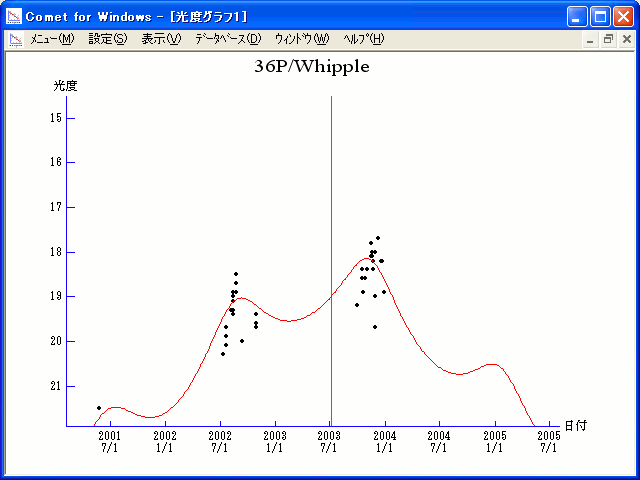Screen dimensions: 640x480
Task: Open the 表示(V) menu
Action: pos(161,39)
